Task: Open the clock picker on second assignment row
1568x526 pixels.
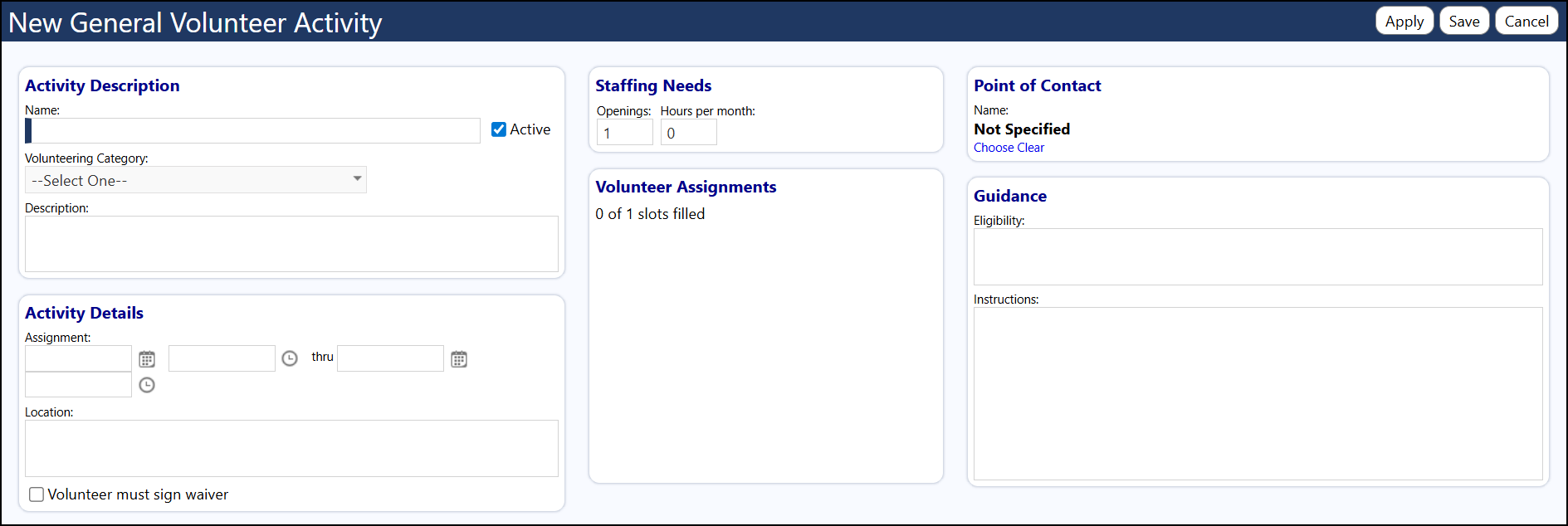Action: [147, 385]
